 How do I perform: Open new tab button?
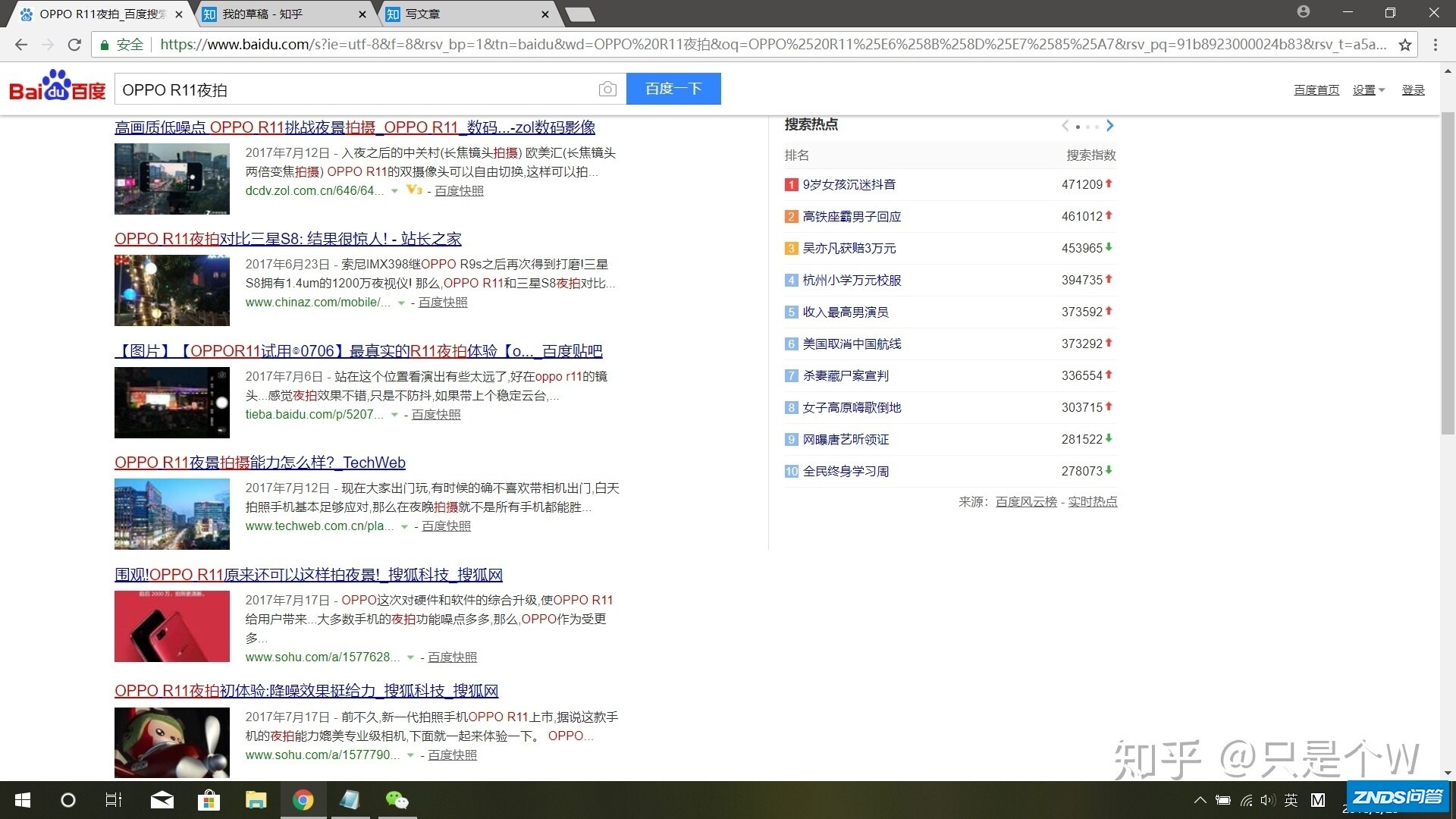pyautogui.click(x=580, y=14)
